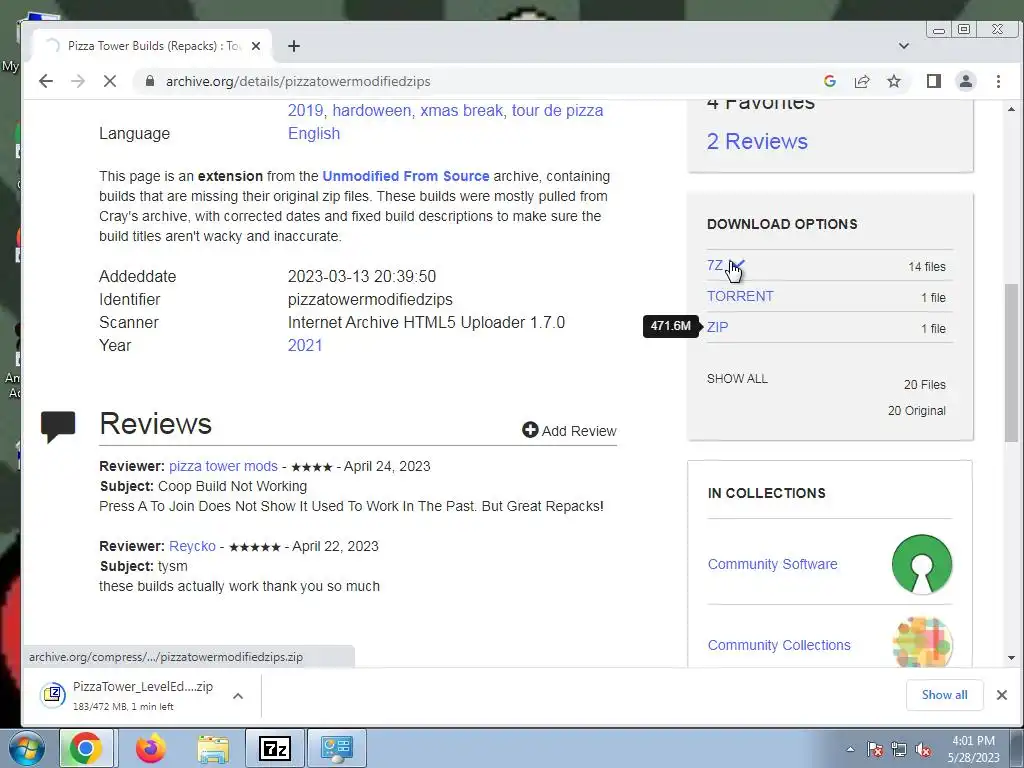The width and height of the screenshot is (1024, 768).
Task: Stop loading the page
Action: point(110,81)
